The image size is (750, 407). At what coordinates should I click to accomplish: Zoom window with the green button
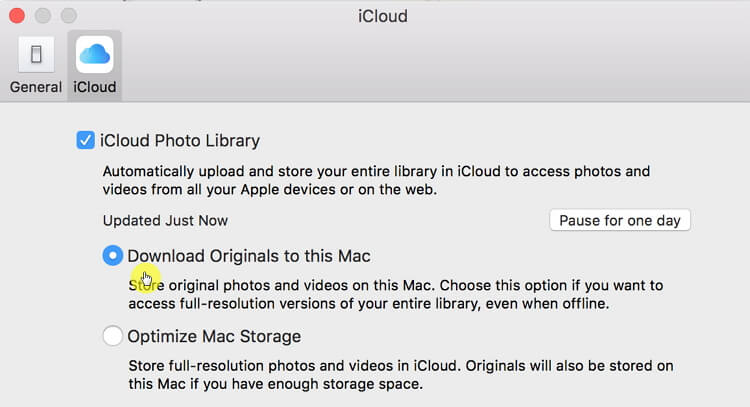click(69, 17)
